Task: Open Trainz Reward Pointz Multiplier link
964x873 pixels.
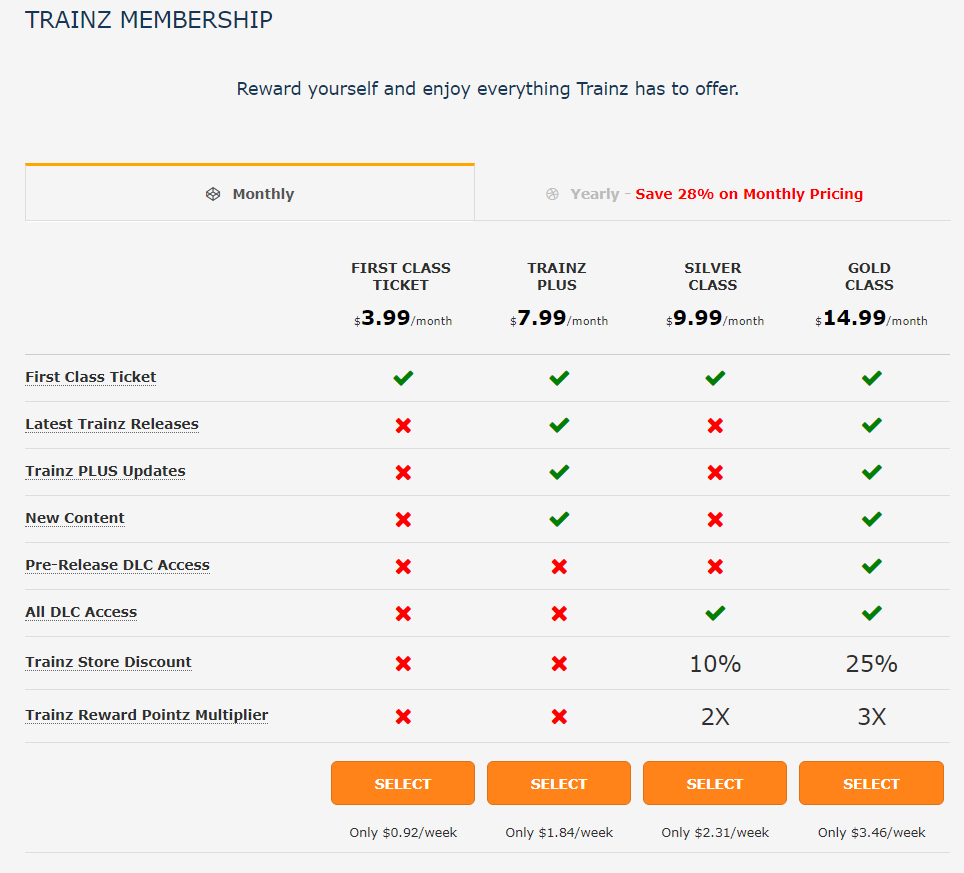Action: 146,715
